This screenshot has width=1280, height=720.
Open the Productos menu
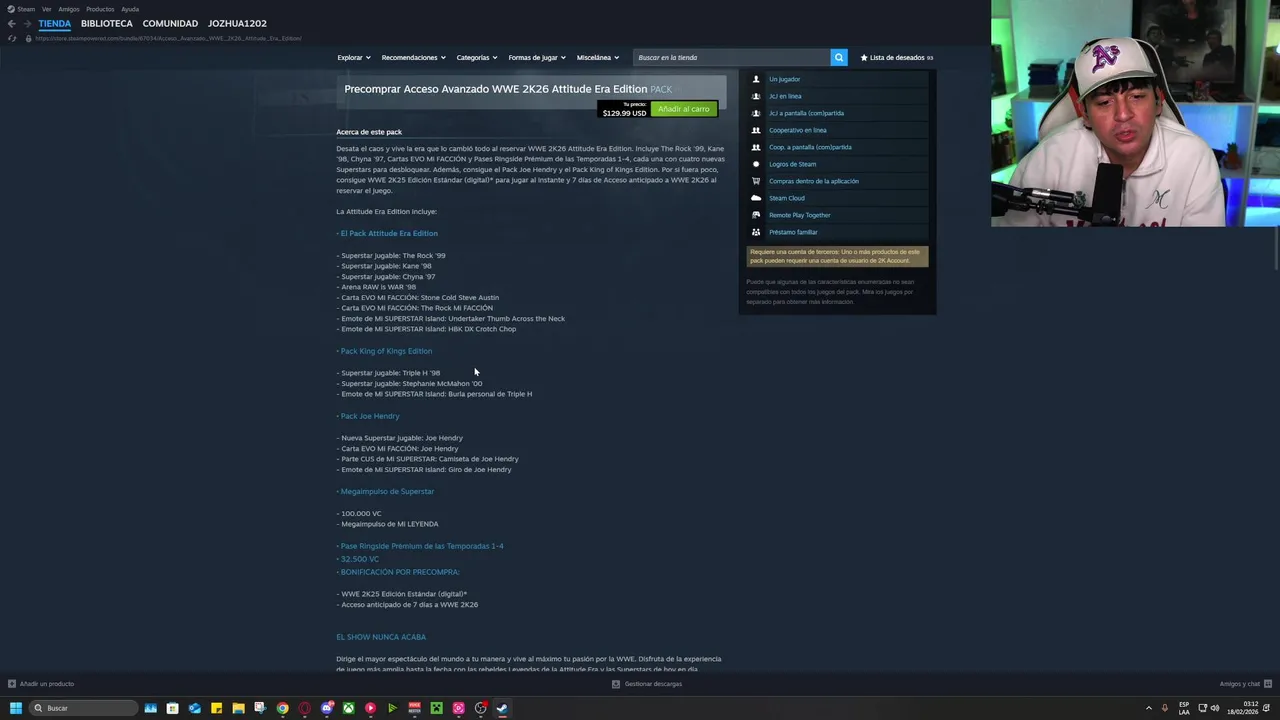100,9
